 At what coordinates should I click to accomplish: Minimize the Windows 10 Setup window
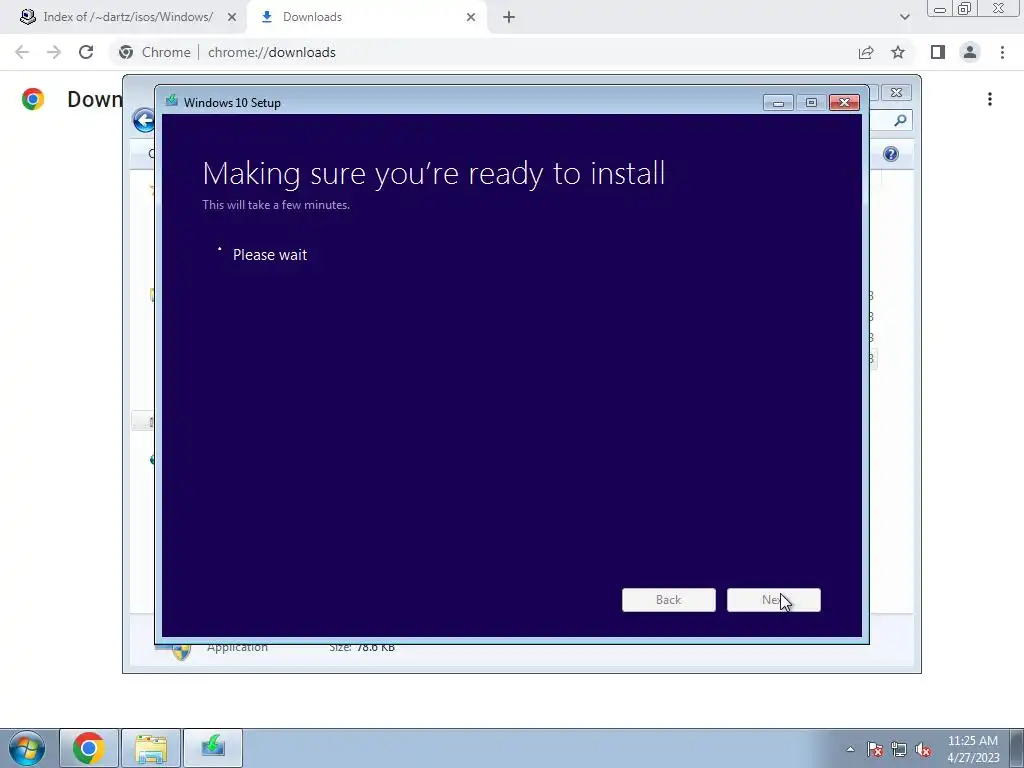pos(778,103)
